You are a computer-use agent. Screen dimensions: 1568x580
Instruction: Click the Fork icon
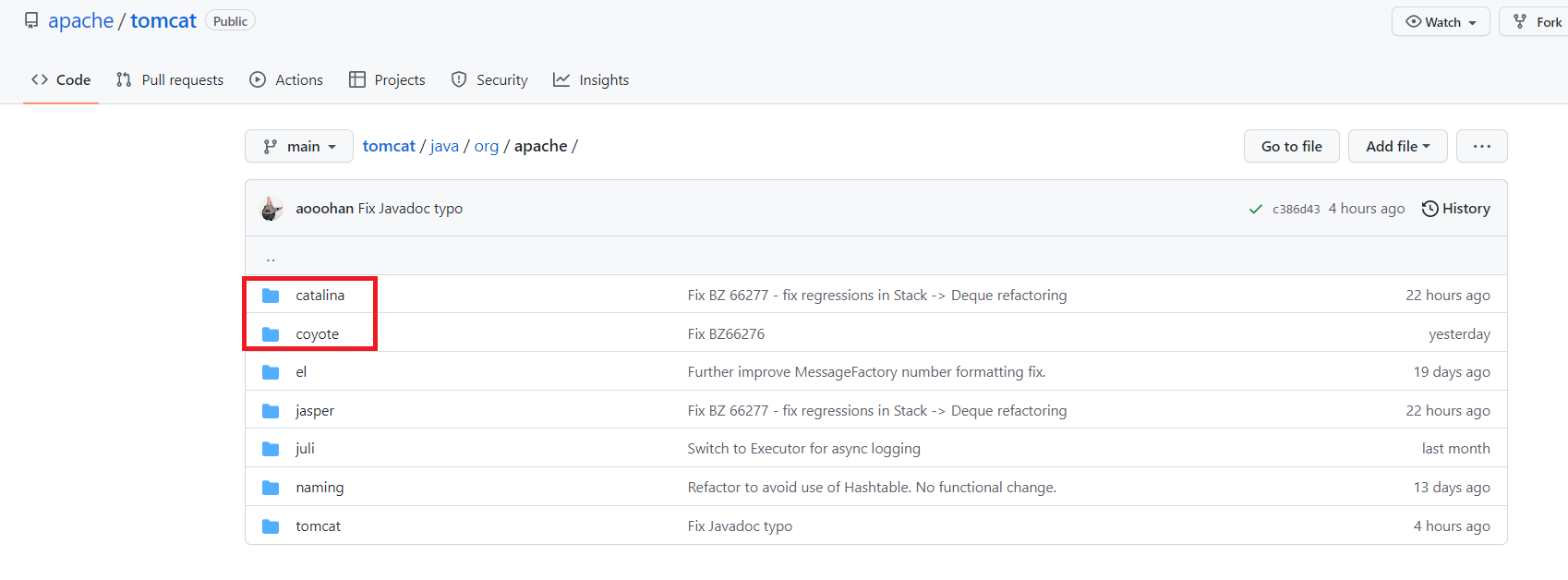click(1520, 21)
